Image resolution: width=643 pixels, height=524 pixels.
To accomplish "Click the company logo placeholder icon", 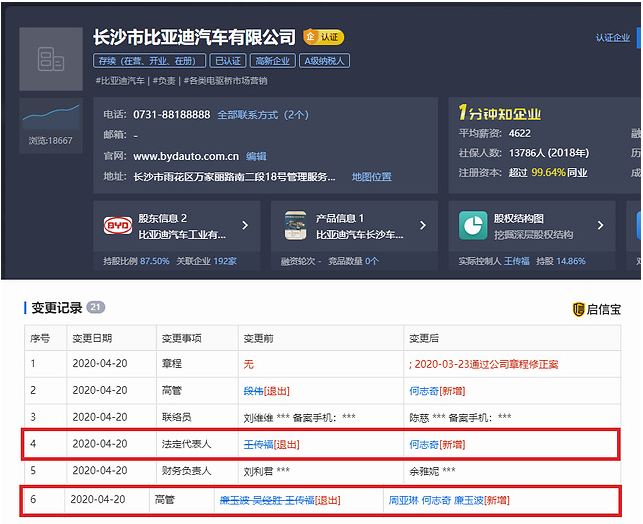I will [x=51, y=59].
